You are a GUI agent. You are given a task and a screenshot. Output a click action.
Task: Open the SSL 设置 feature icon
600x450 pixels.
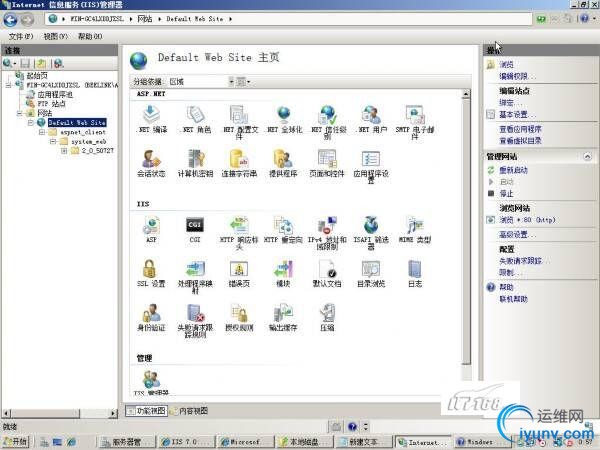(x=152, y=273)
